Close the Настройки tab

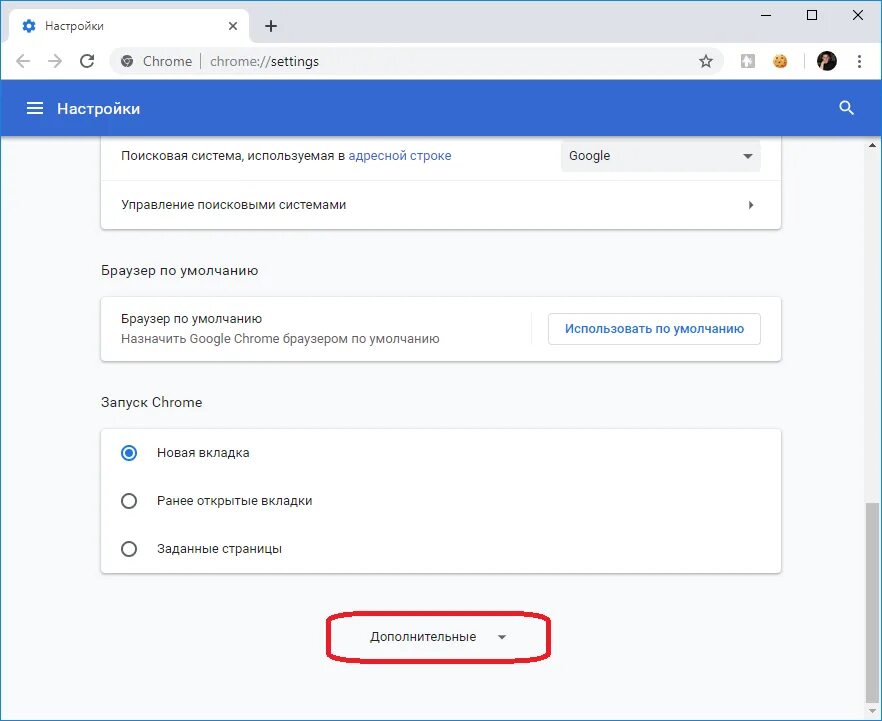click(233, 26)
